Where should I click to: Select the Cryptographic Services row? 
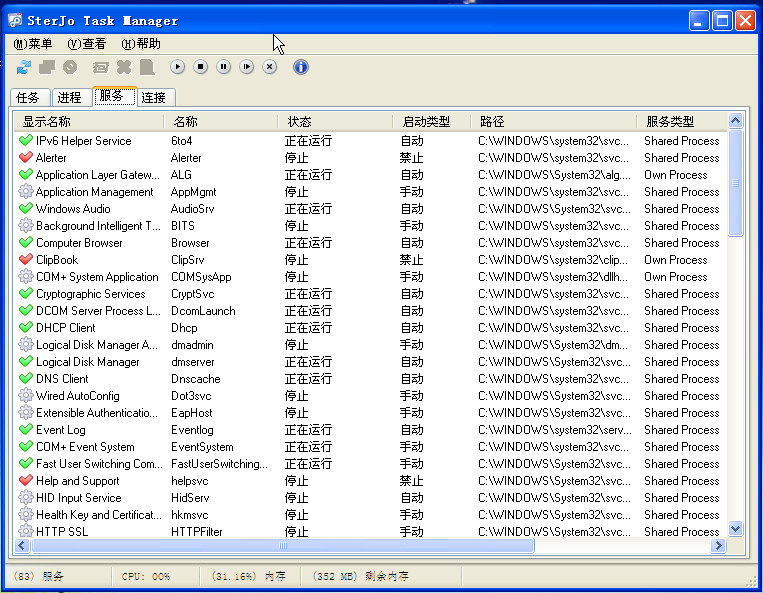click(370, 294)
